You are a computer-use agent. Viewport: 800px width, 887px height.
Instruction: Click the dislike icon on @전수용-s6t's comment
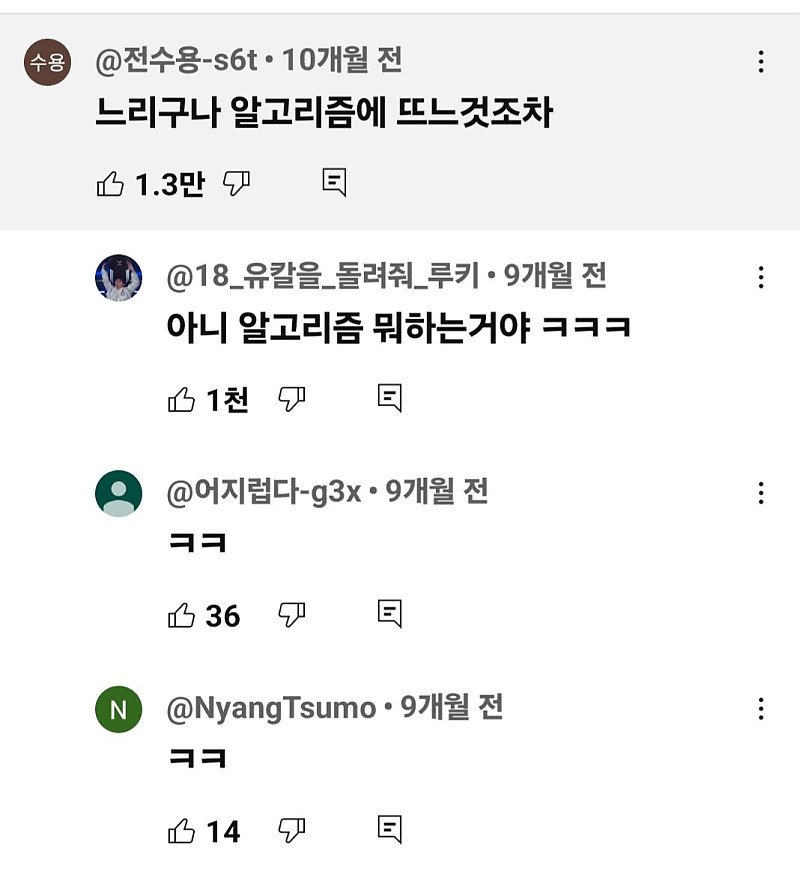[x=234, y=182]
